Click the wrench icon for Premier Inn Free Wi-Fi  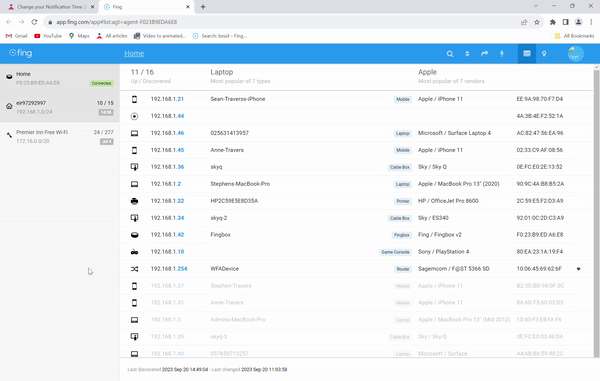(9, 135)
